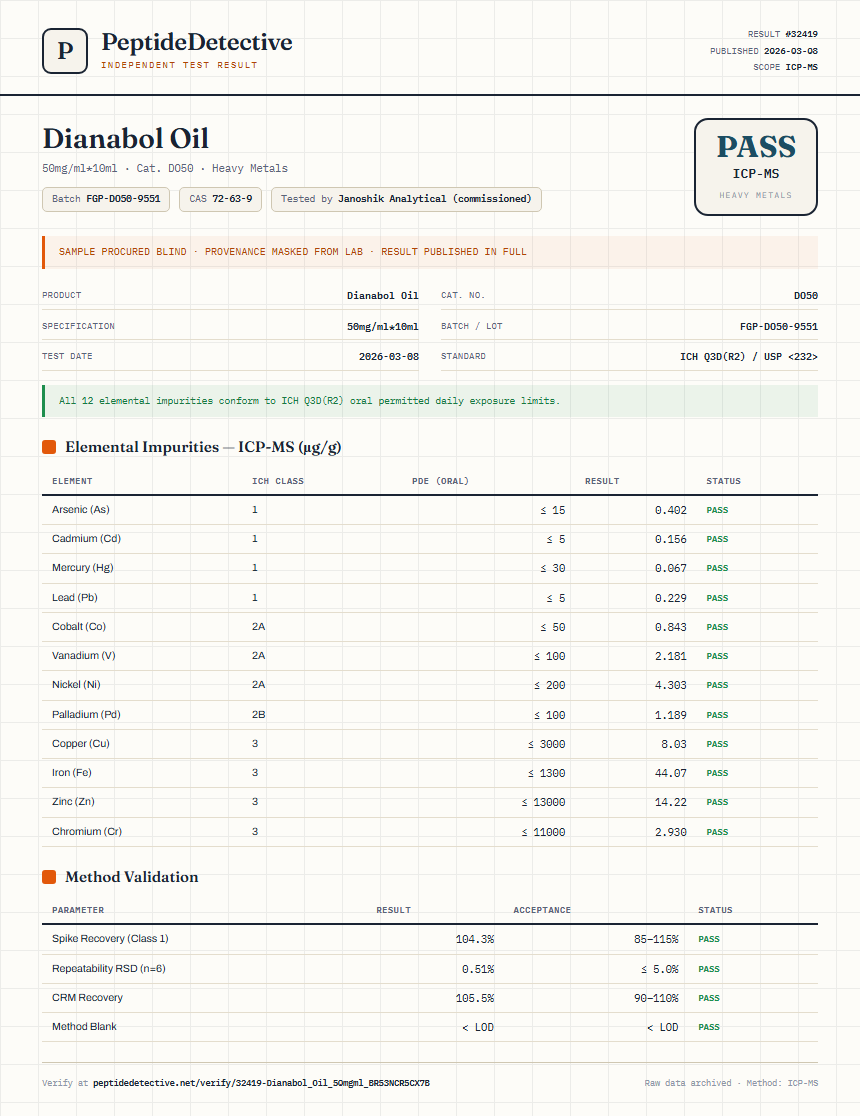Click the Vanadium (V) row label
The width and height of the screenshot is (860, 1116).
point(83,656)
